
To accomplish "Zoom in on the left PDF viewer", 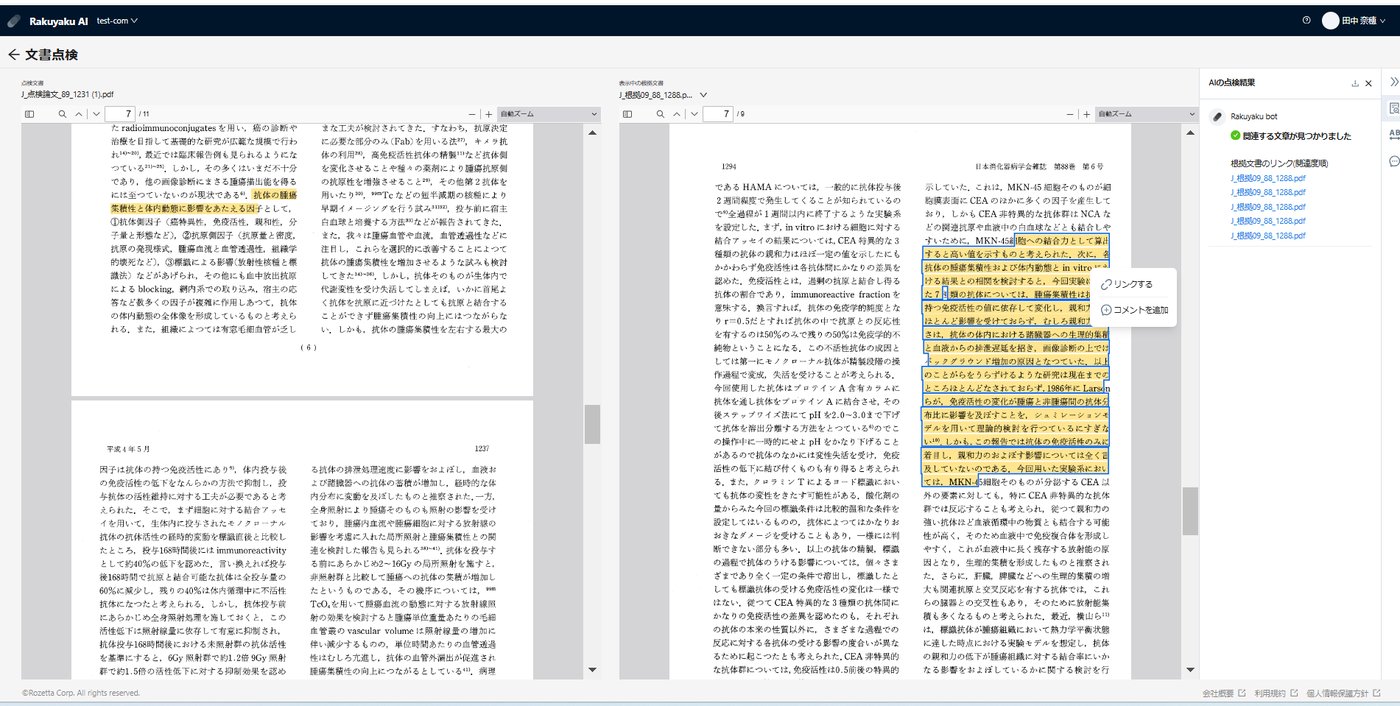I will click(x=488, y=114).
